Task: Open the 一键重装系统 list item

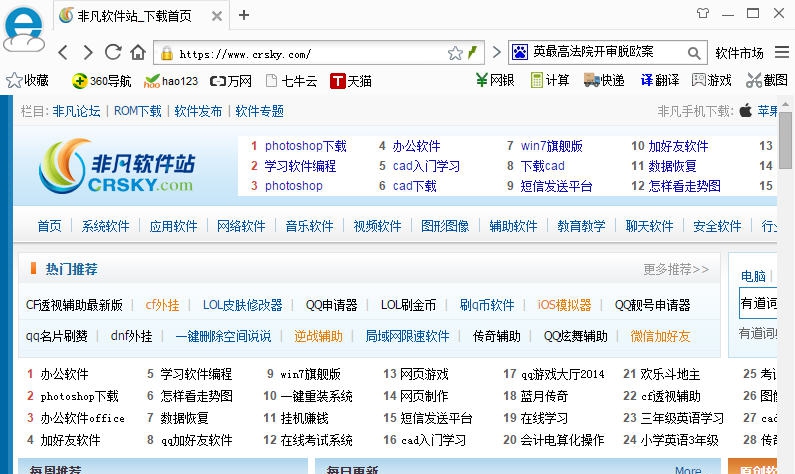Action: click(316, 396)
